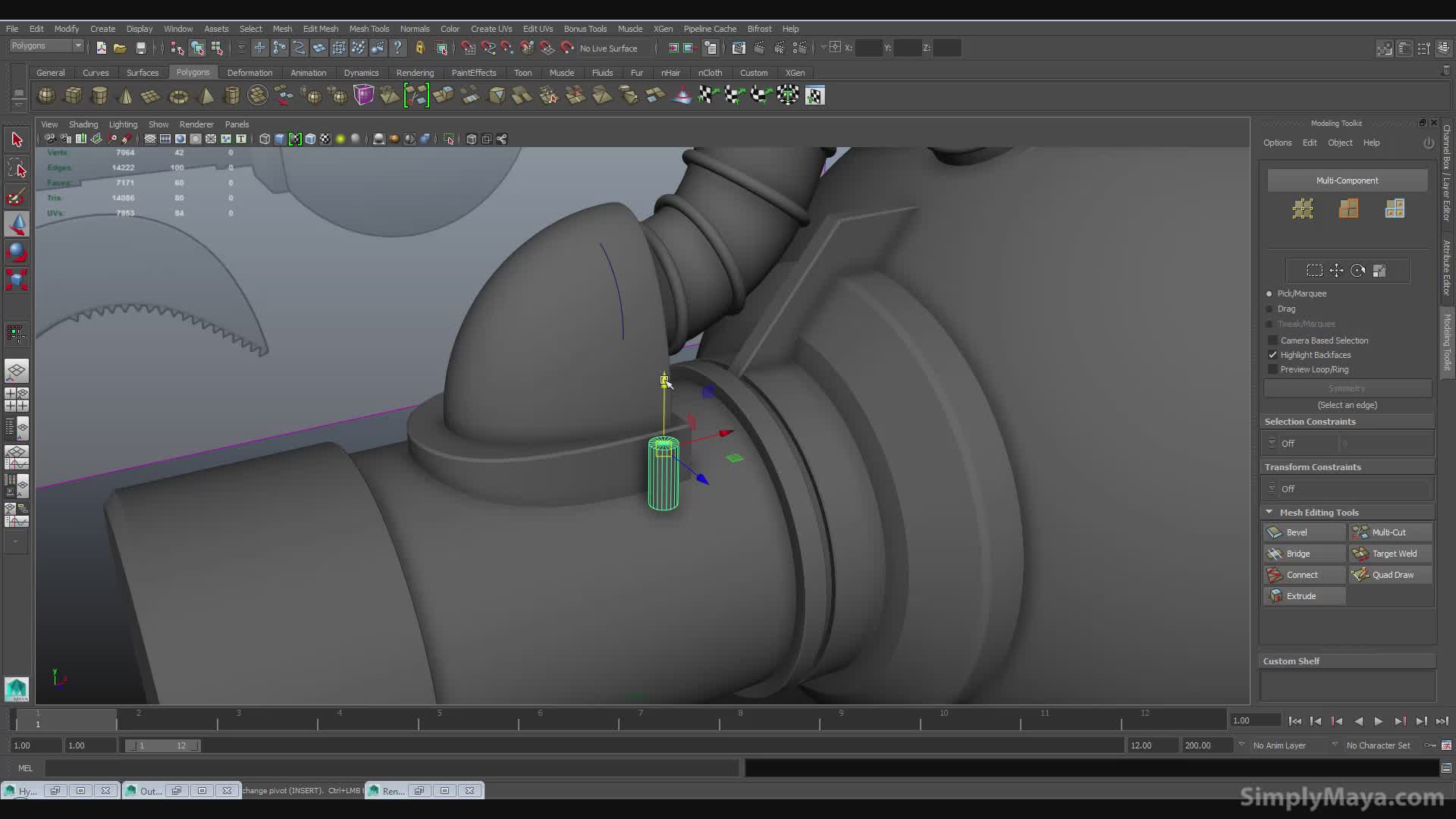Open the Attribute Editor side tab
The image size is (1456, 819).
(1447, 267)
